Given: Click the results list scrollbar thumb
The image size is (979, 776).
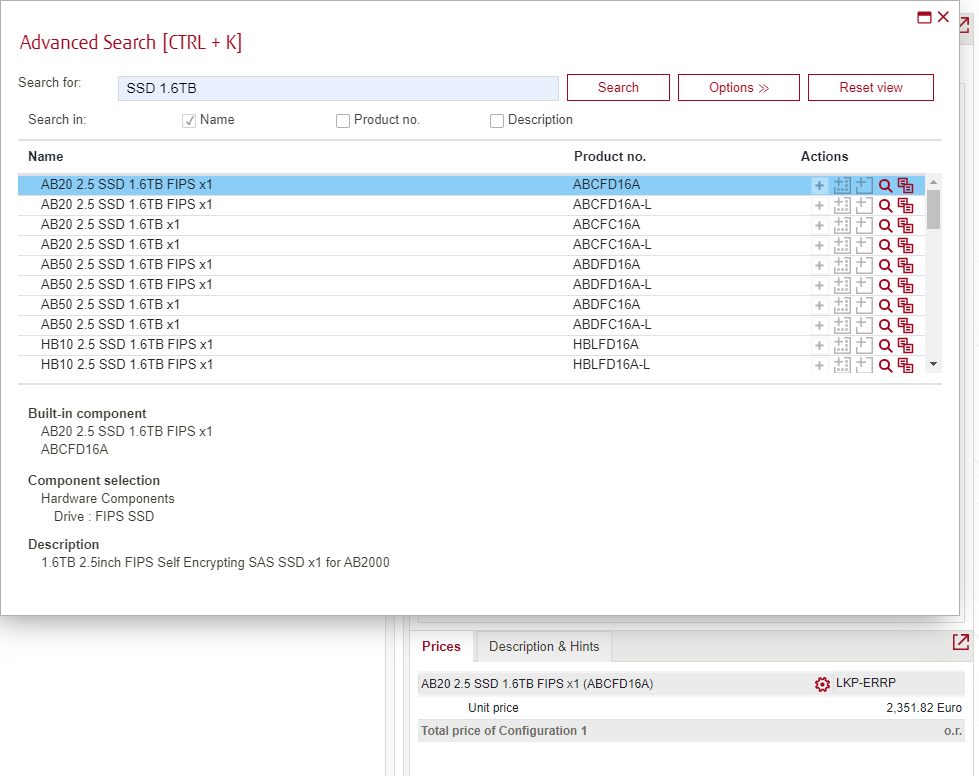Looking at the screenshot, I should pyautogui.click(x=933, y=209).
